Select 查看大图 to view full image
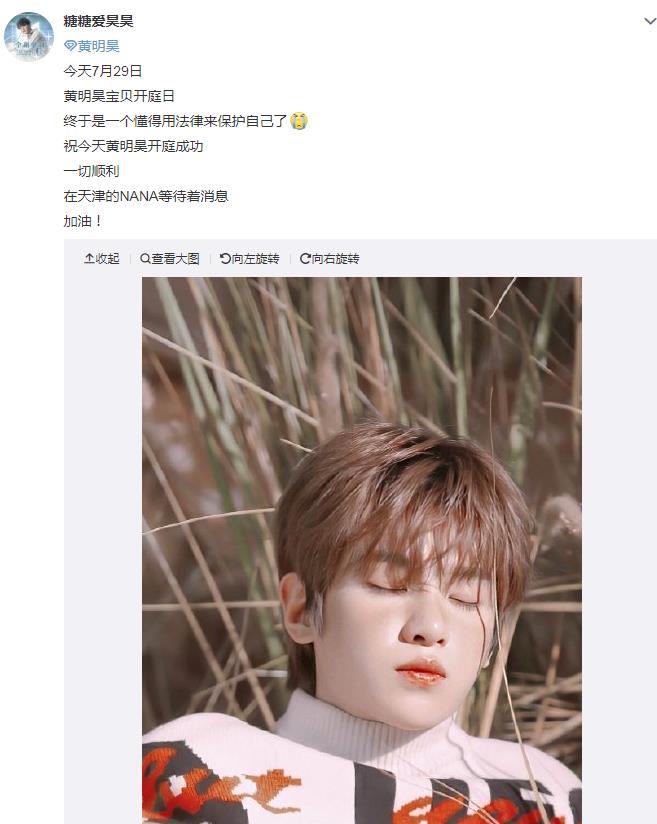 coord(176,259)
